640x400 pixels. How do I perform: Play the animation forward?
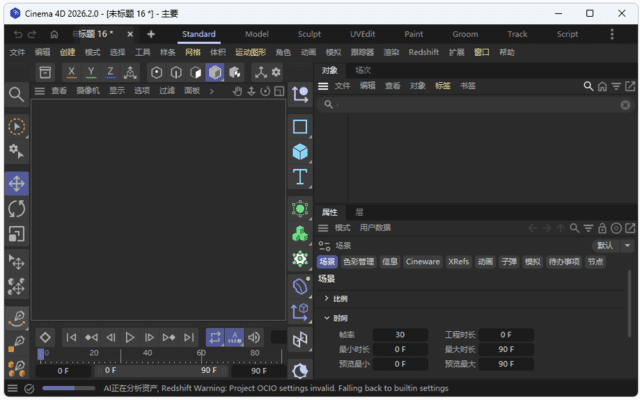130,338
